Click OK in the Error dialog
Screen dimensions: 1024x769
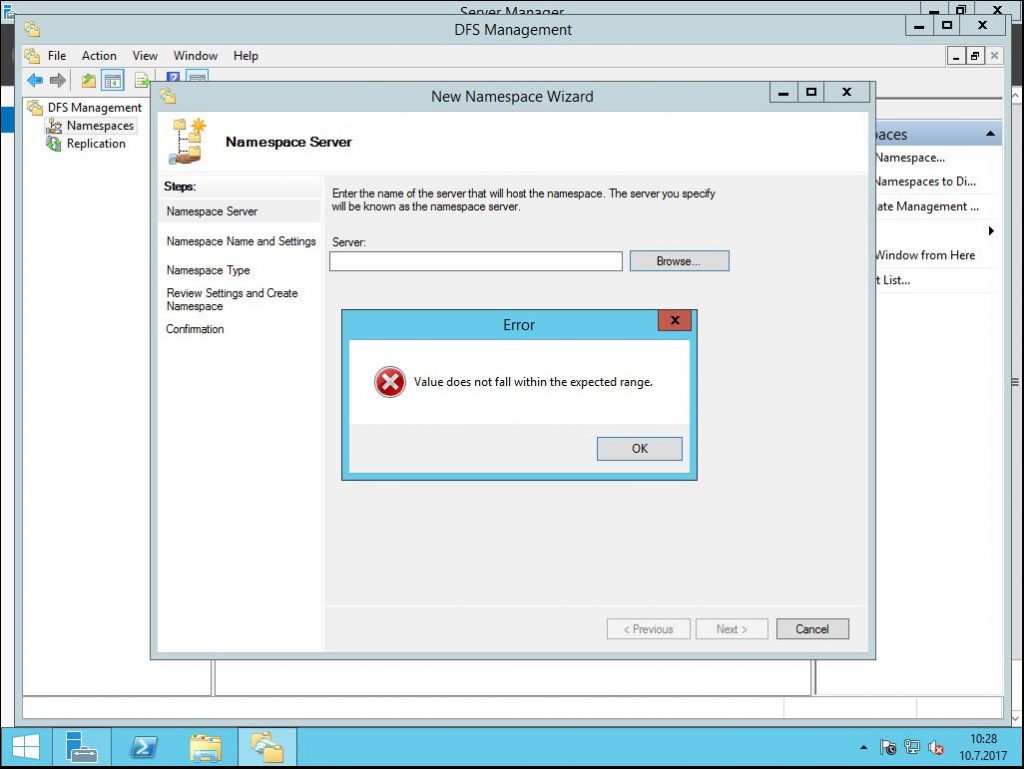[639, 448]
